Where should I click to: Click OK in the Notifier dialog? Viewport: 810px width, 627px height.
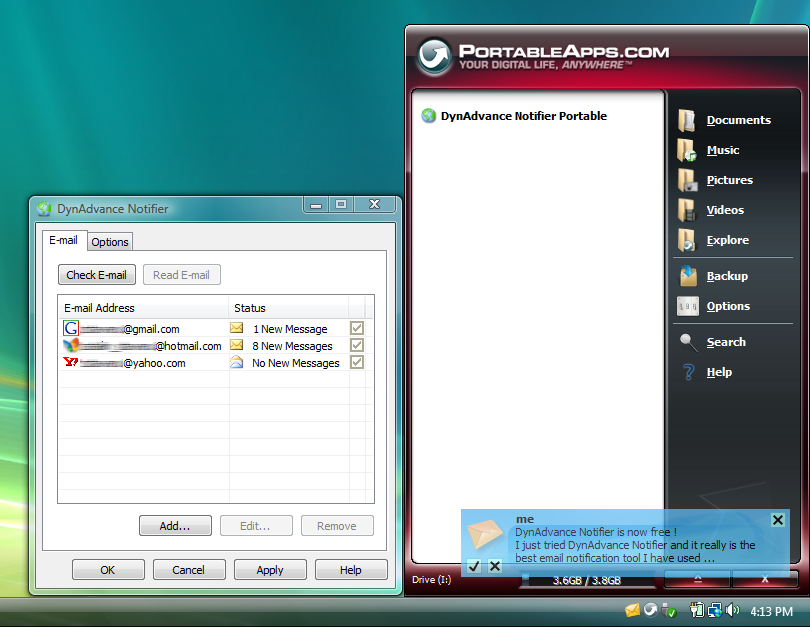[x=108, y=570]
